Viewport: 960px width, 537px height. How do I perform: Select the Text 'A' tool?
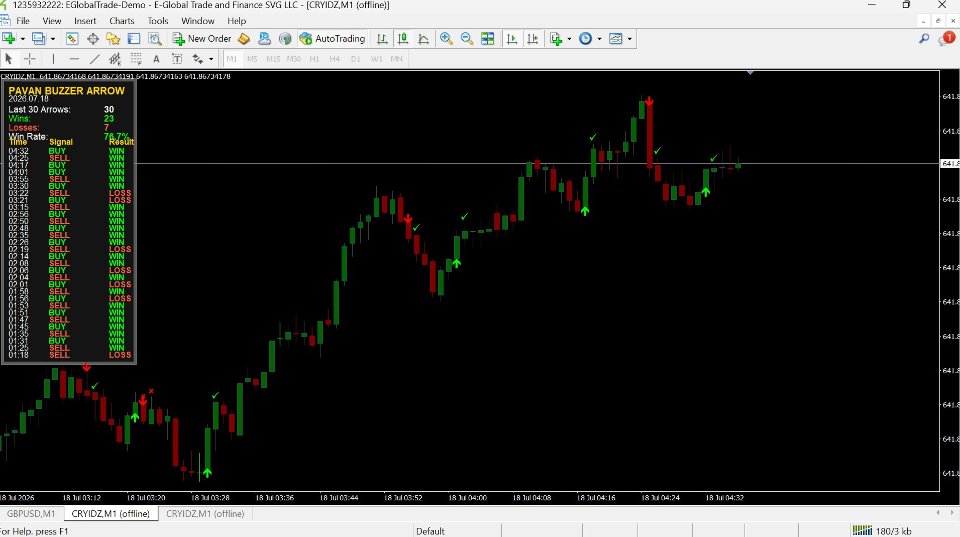156,59
